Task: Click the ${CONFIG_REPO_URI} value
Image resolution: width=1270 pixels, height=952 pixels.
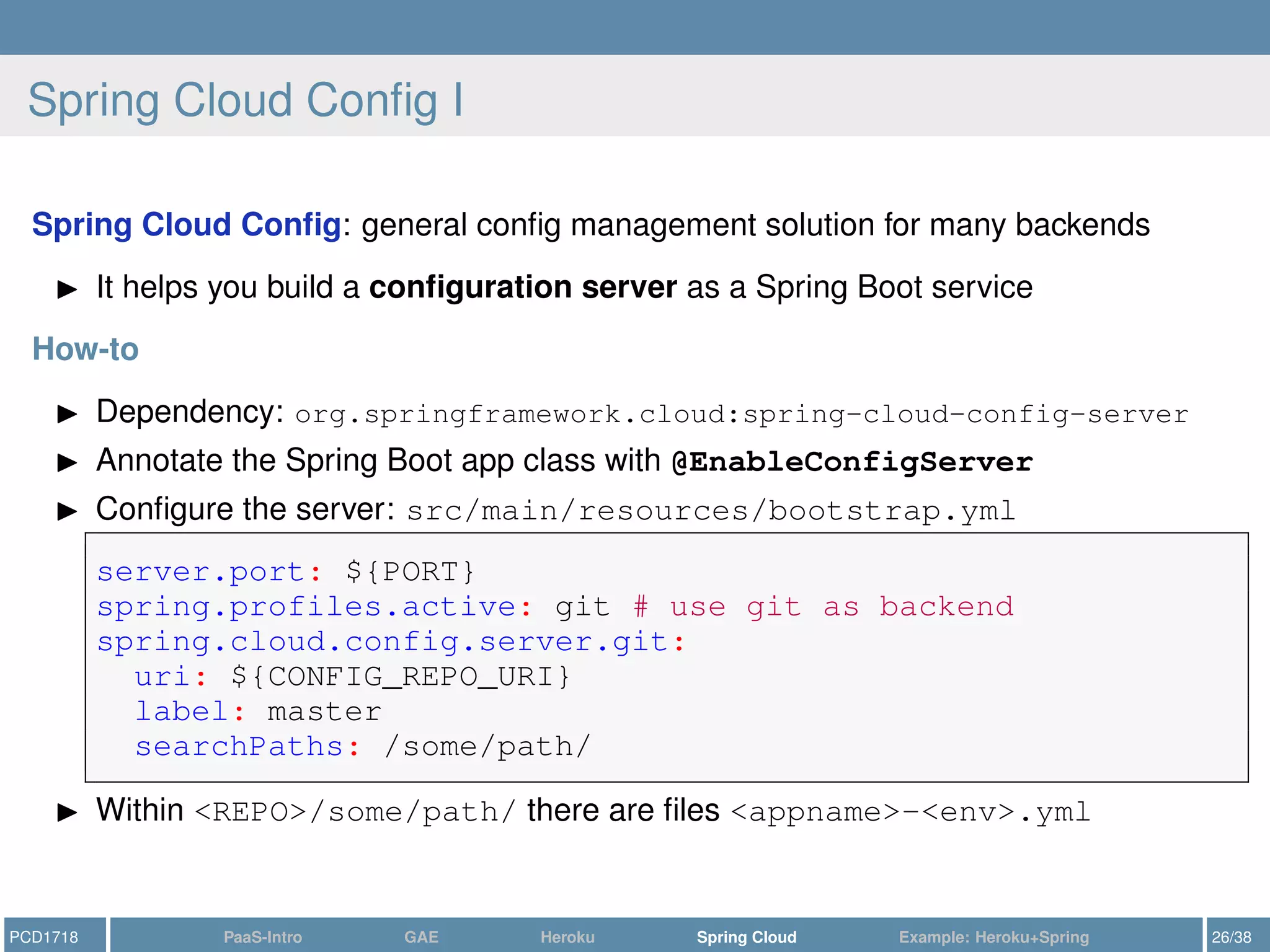Action: click(401, 676)
